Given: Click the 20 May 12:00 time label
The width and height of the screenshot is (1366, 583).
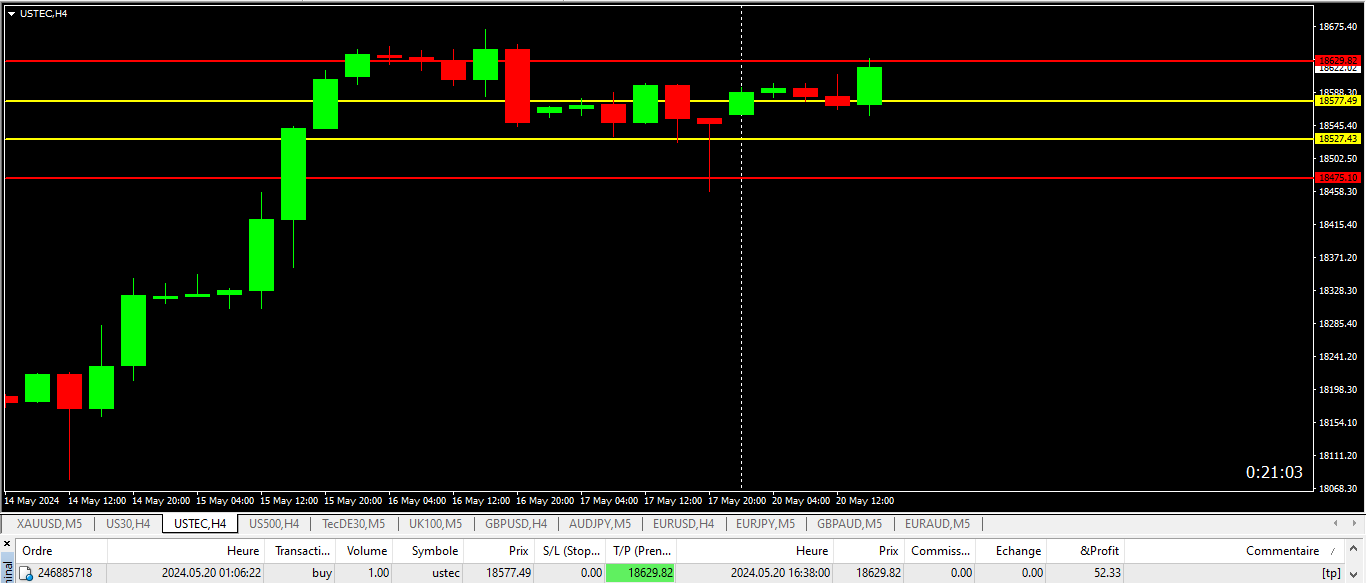Looking at the screenshot, I should tap(865, 500).
